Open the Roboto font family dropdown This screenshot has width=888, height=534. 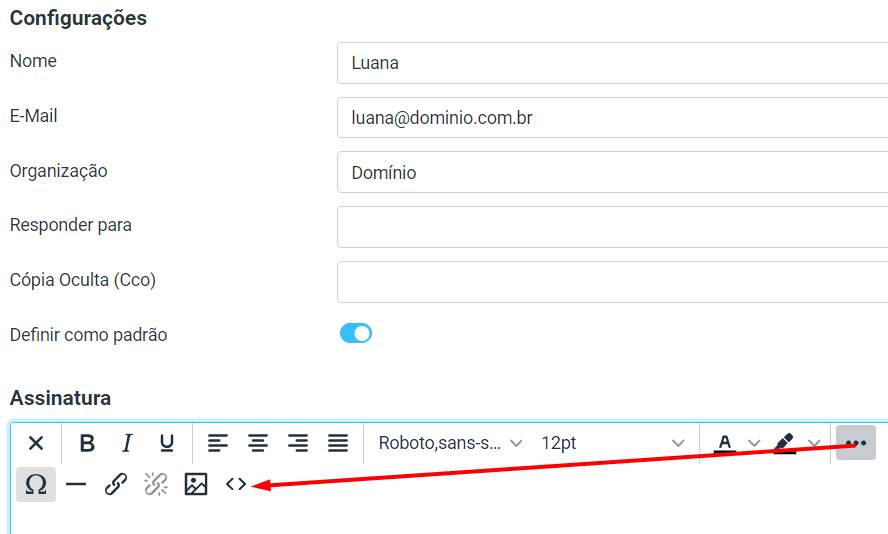[x=450, y=443]
